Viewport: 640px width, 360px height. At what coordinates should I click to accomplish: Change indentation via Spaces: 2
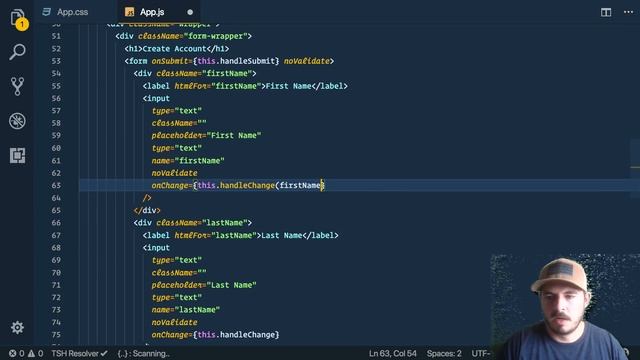coord(444,353)
